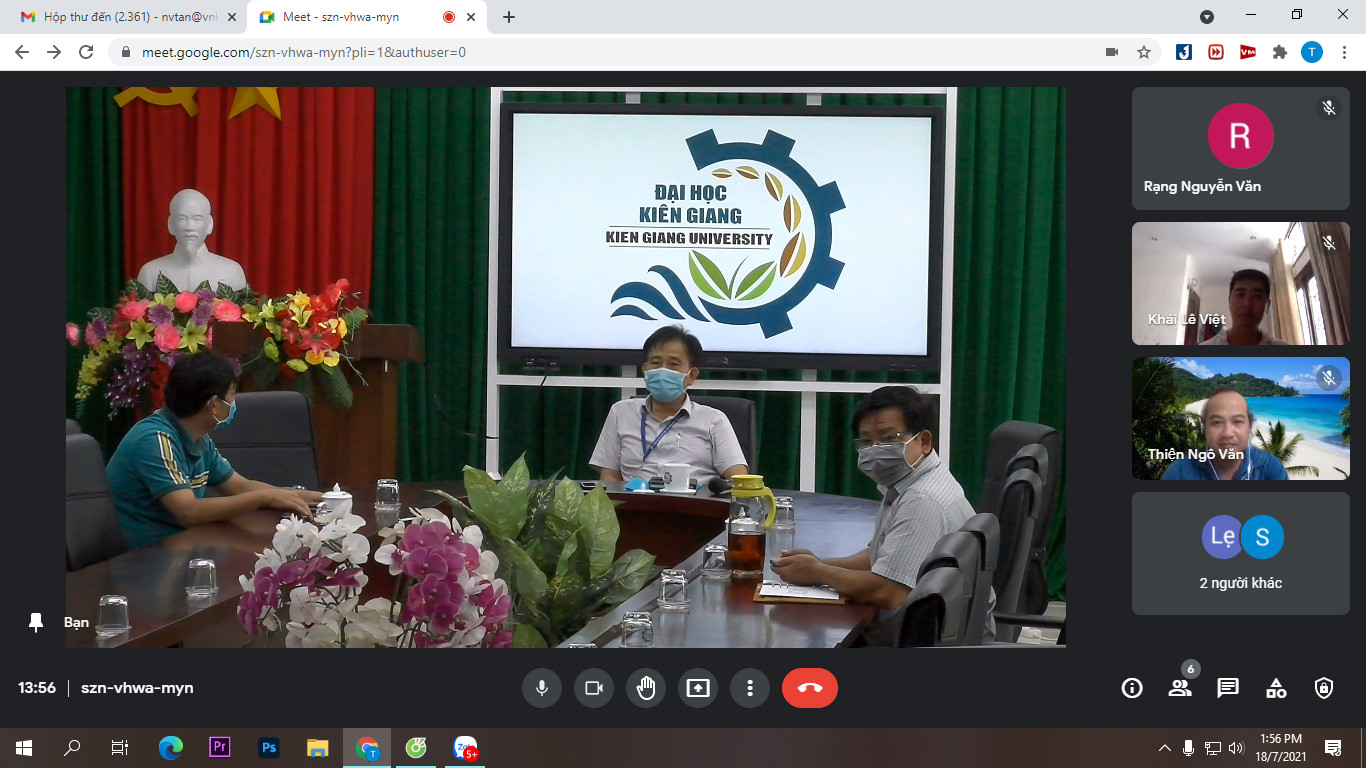Click camera permission icon in address bar

click(1112, 52)
